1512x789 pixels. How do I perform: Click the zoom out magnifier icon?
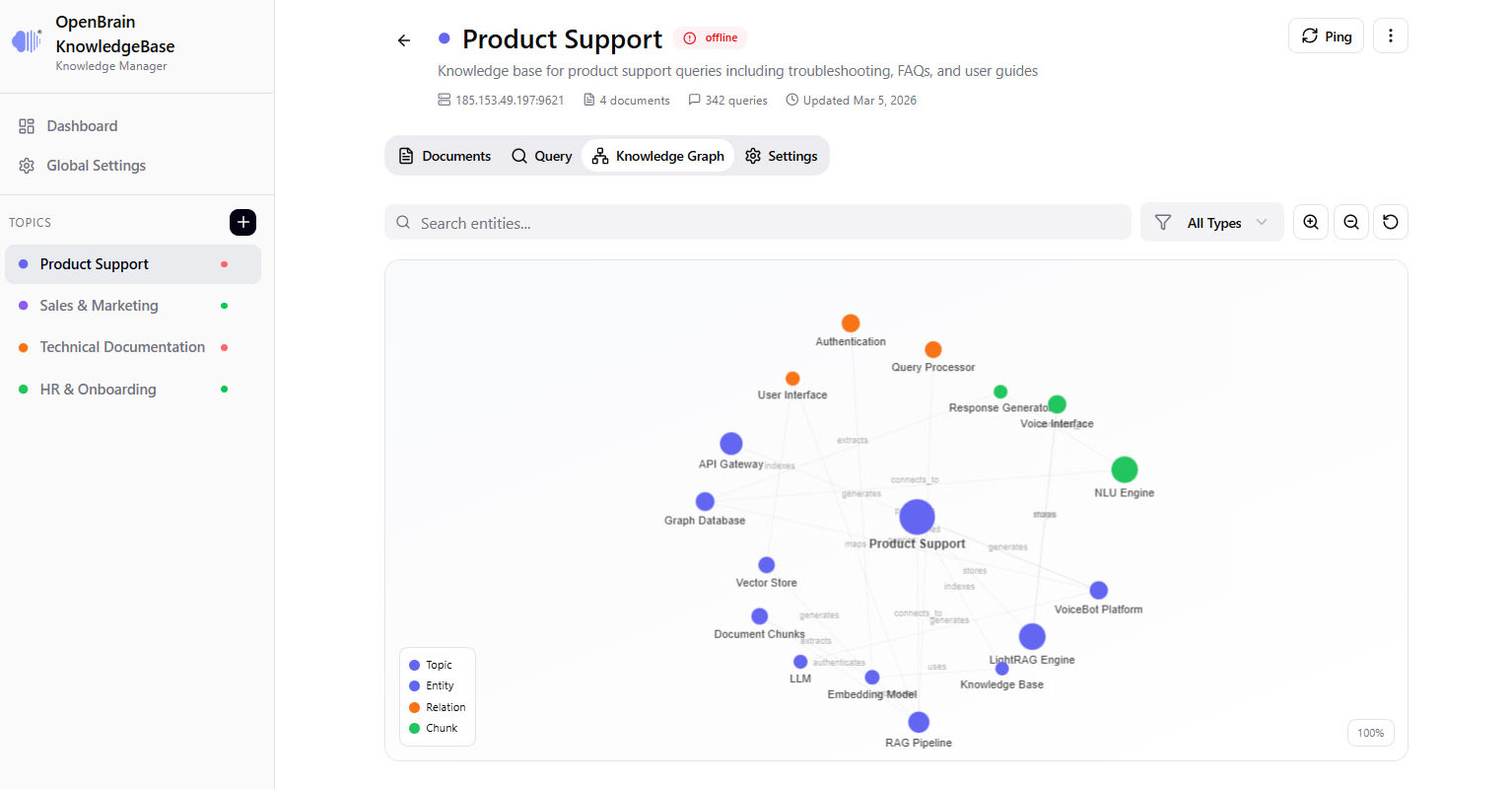point(1351,223)
